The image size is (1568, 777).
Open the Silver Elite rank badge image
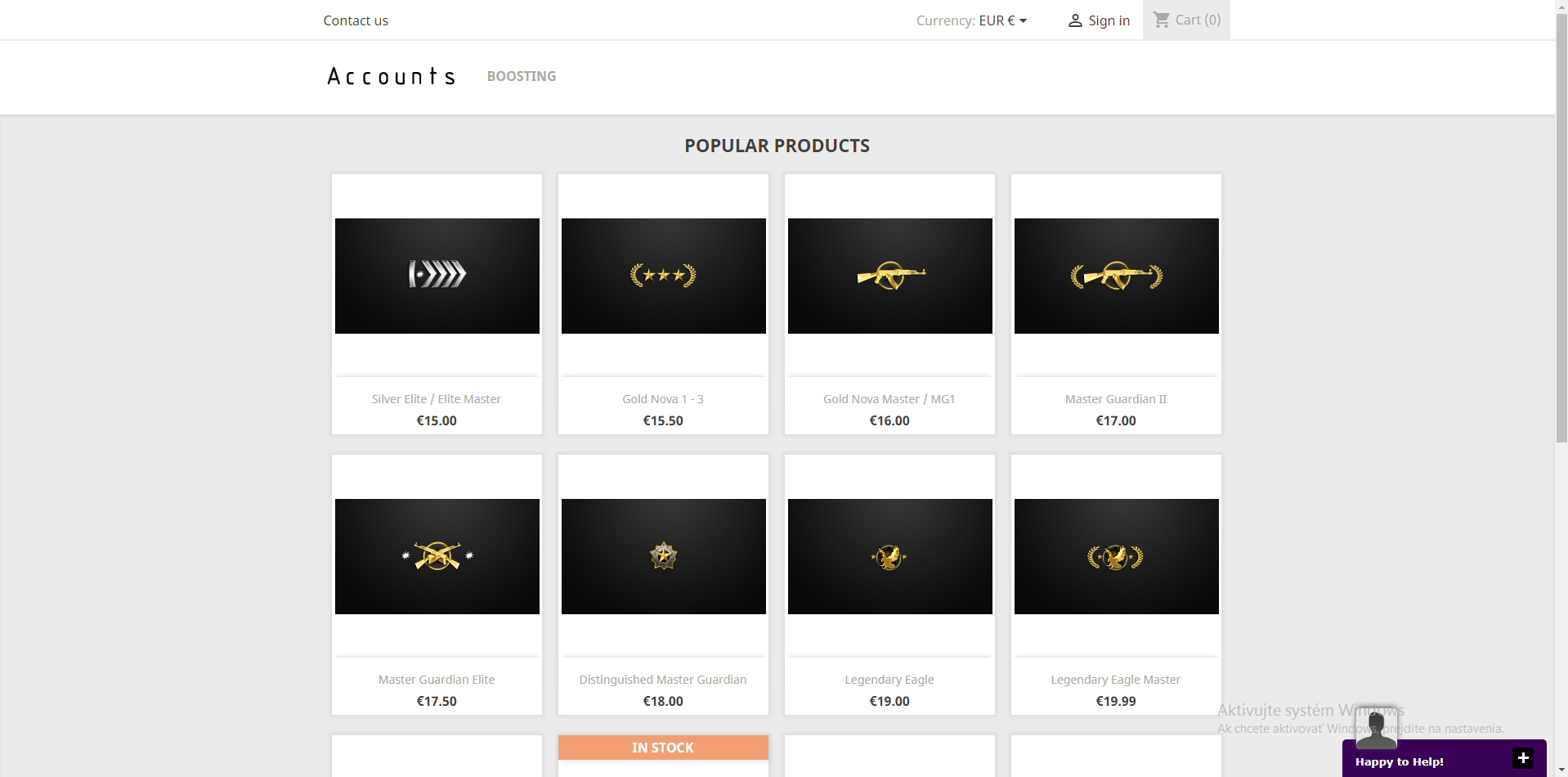point(437,276)
